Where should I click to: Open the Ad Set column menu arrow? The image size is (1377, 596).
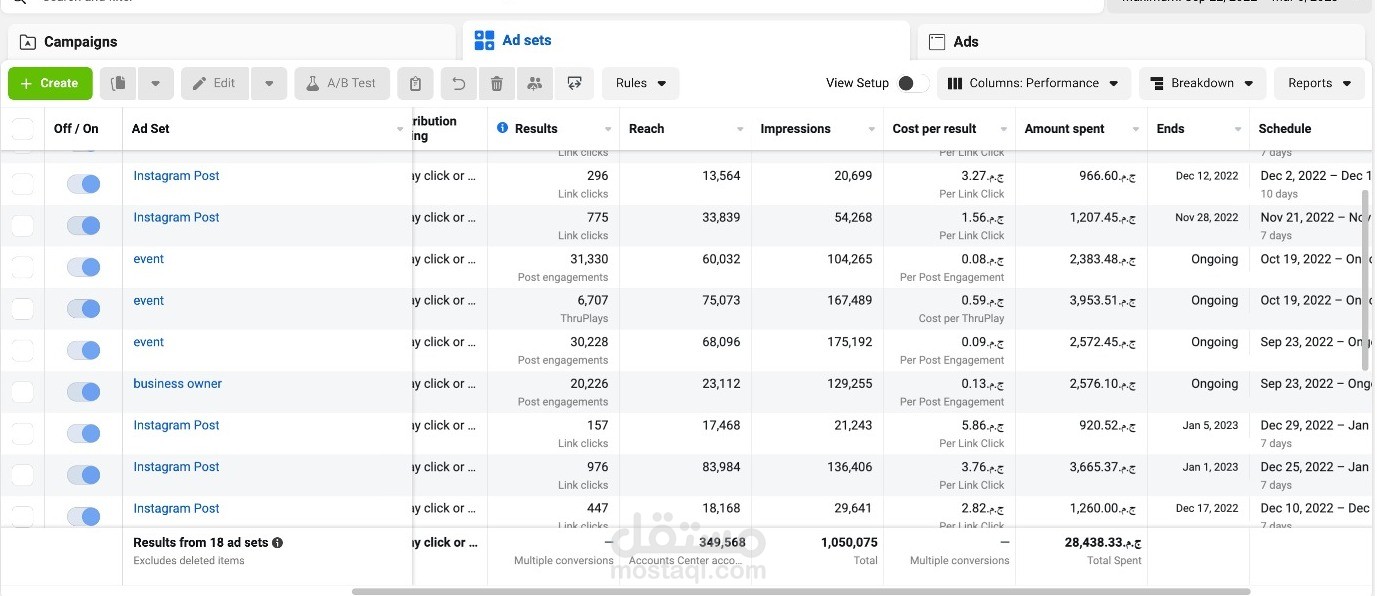pyautogui.click(x=400, y=129)
